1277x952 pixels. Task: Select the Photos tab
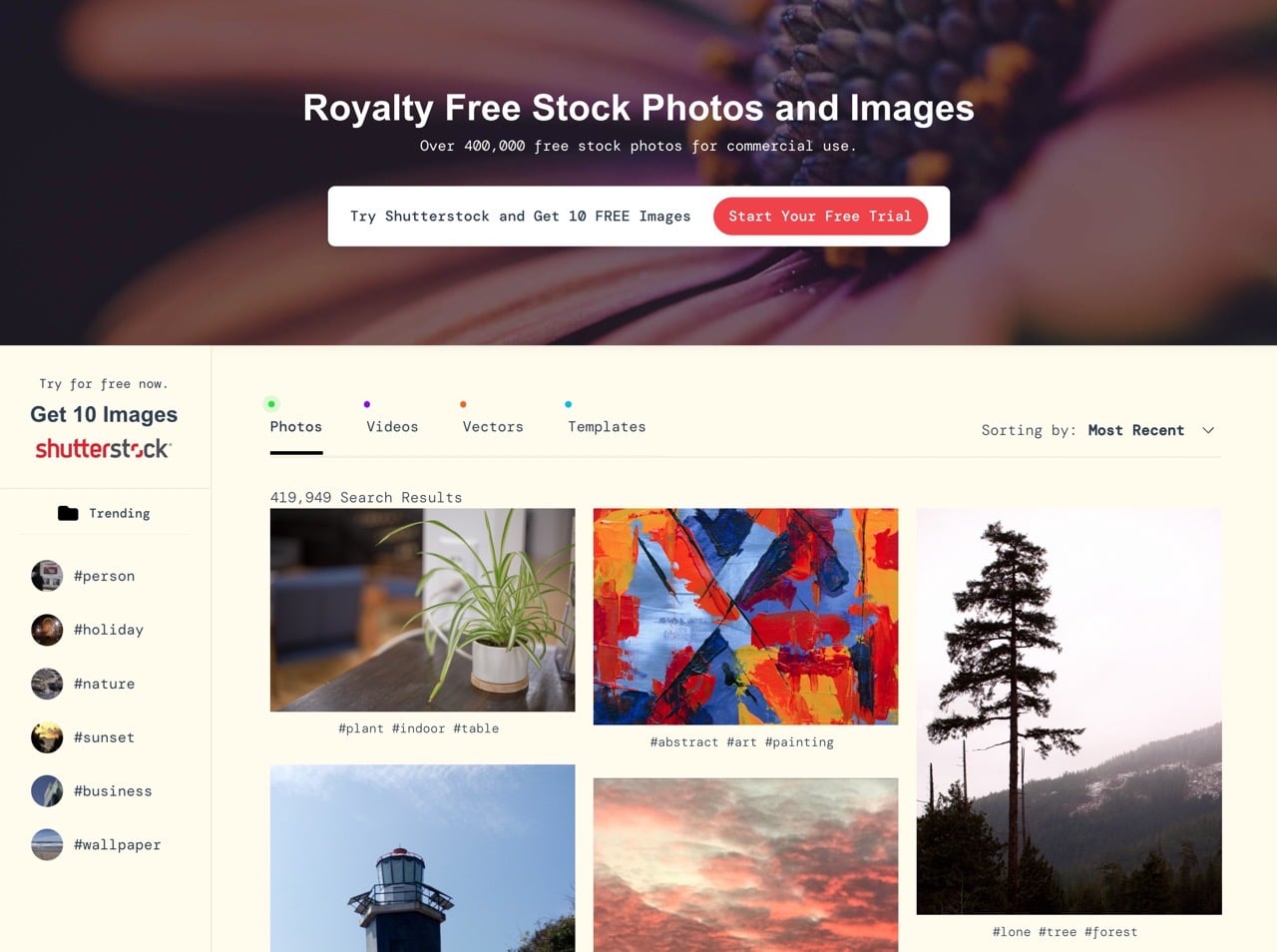tap(296, 426)
